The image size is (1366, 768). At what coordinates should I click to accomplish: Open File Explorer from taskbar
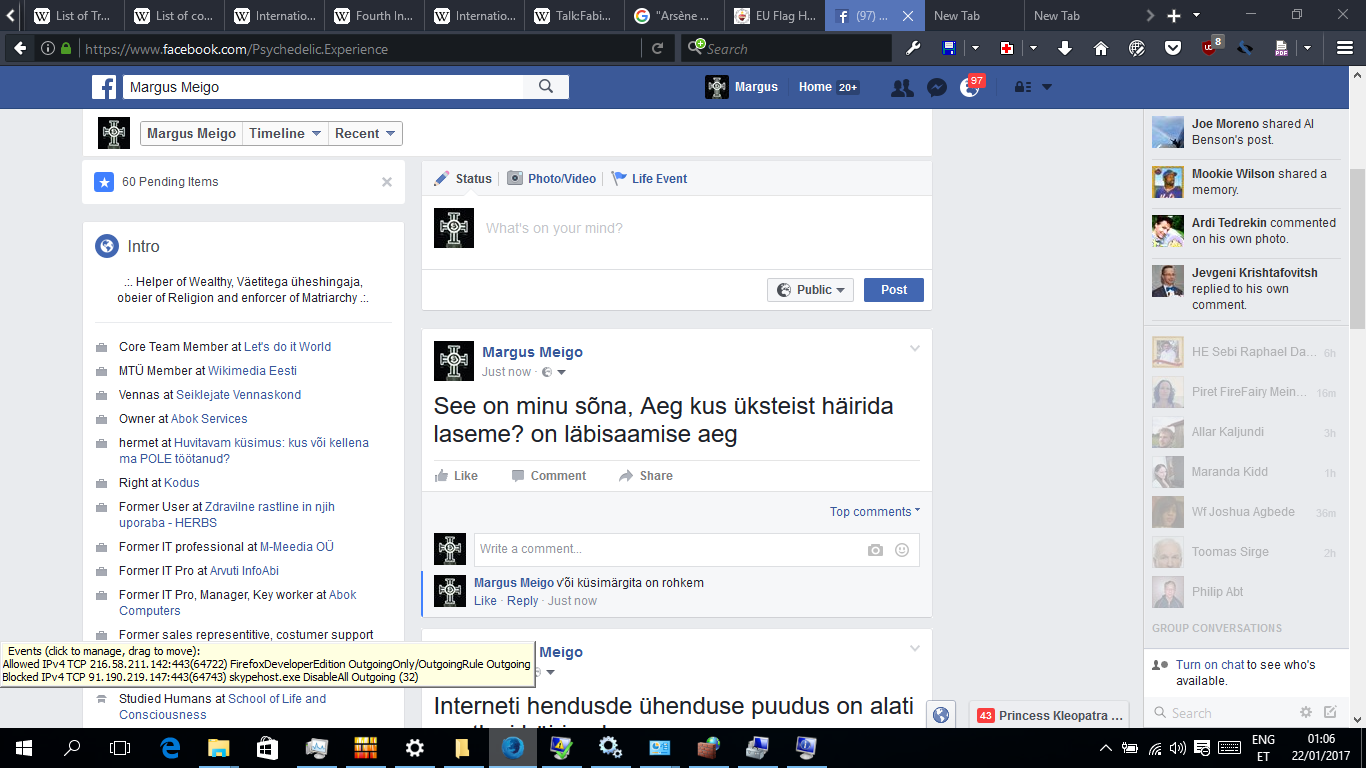tap(219, 747)
